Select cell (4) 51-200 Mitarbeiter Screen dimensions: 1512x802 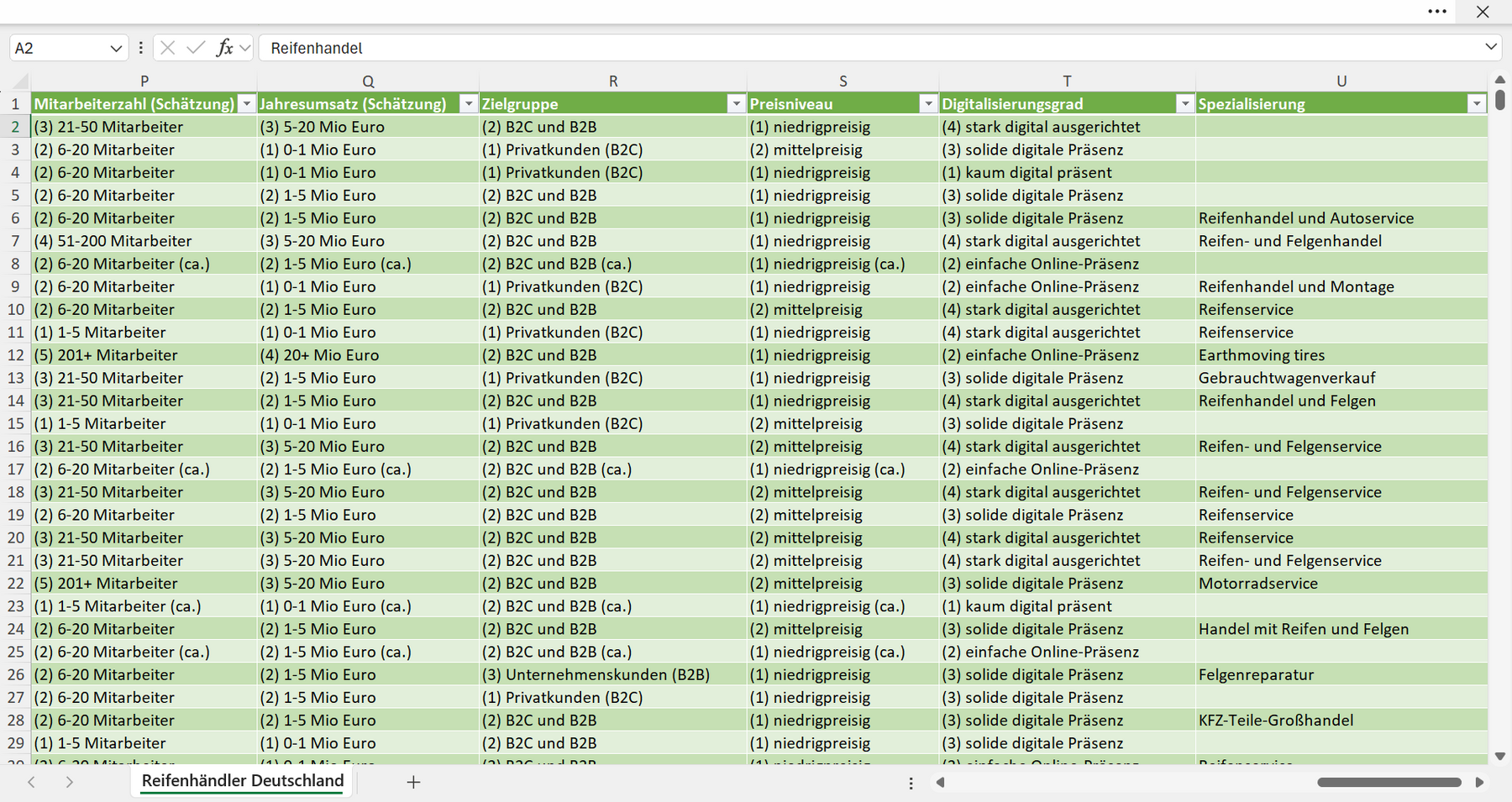(x=144, y=241)
